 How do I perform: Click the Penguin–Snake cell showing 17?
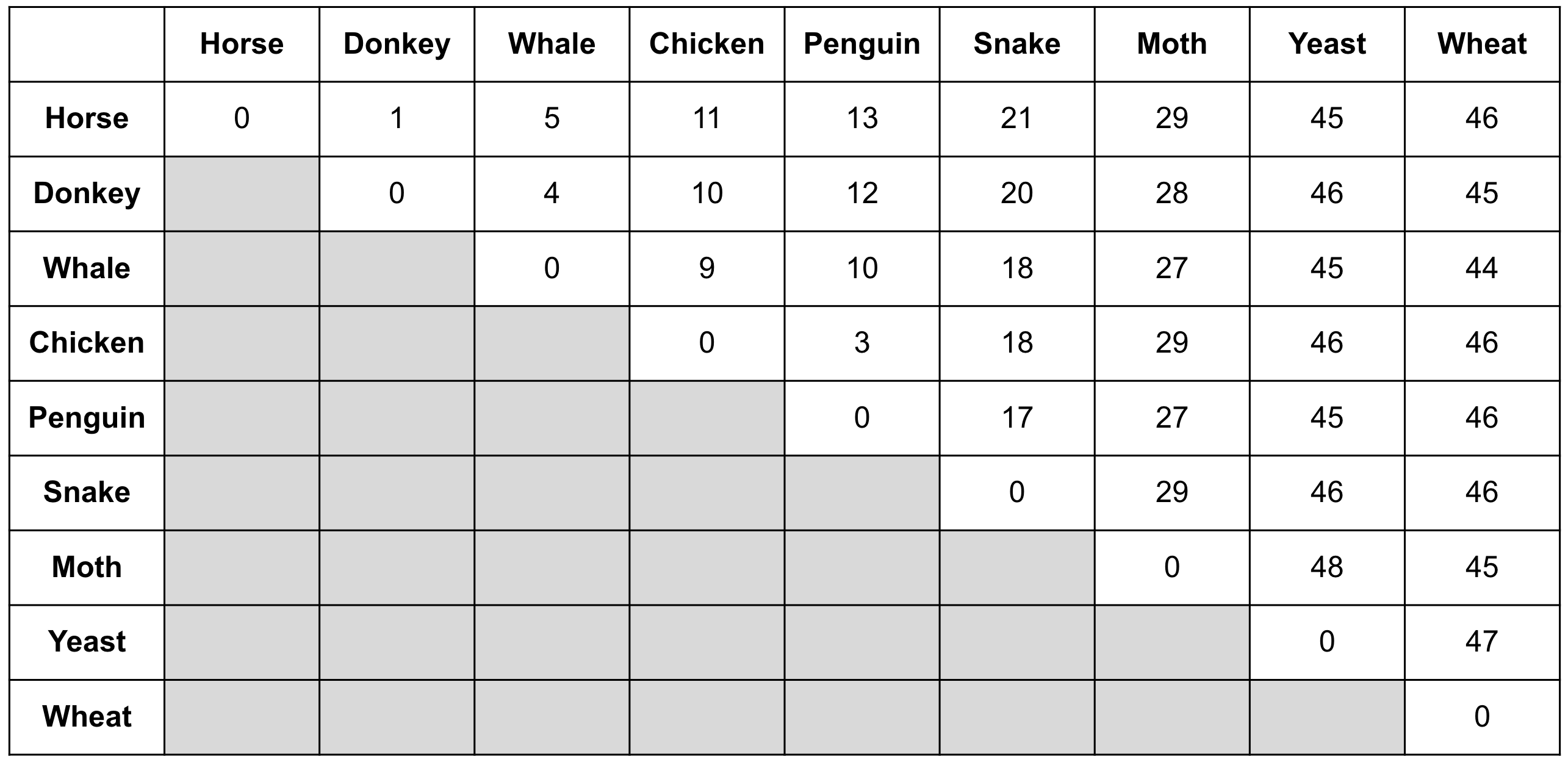[x=1017, y=418]
